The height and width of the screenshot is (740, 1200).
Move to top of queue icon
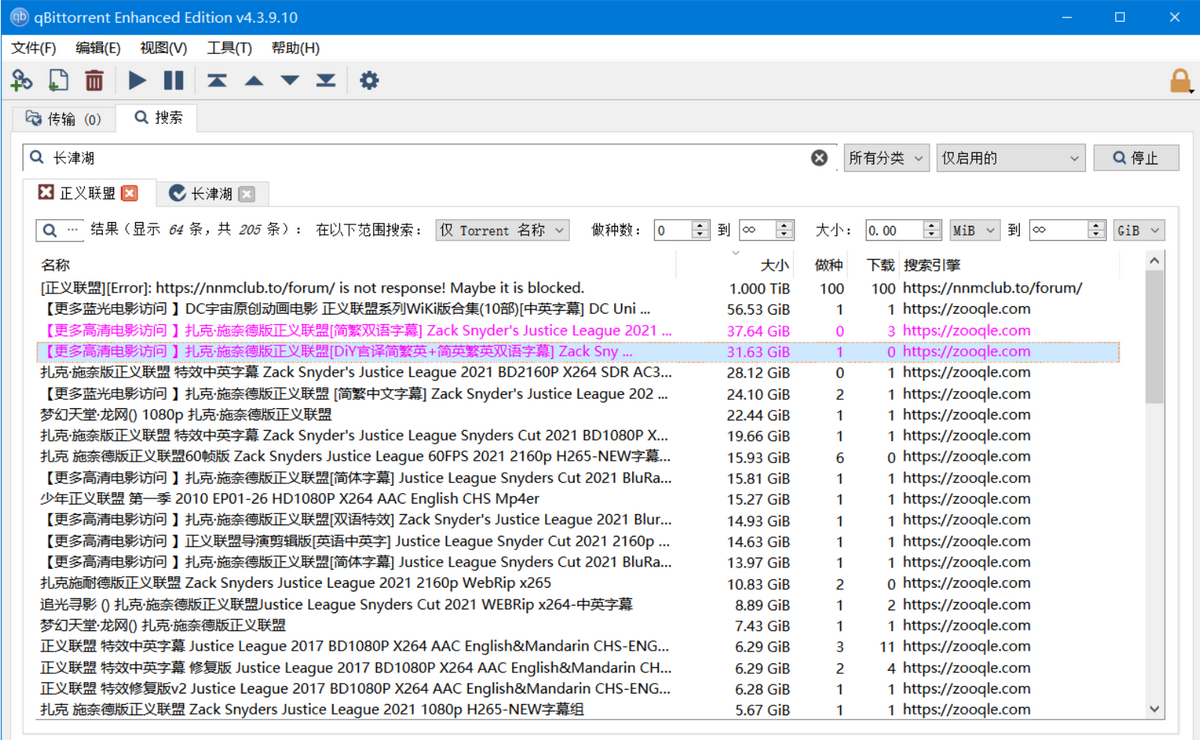[x=217, y=80]
